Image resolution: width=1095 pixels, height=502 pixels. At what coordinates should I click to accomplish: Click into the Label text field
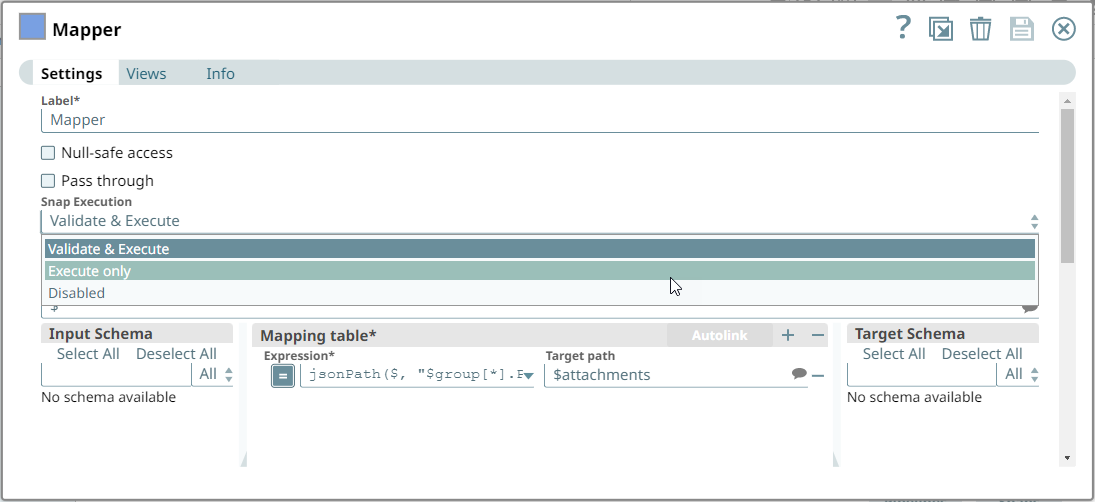coord(540,120)
